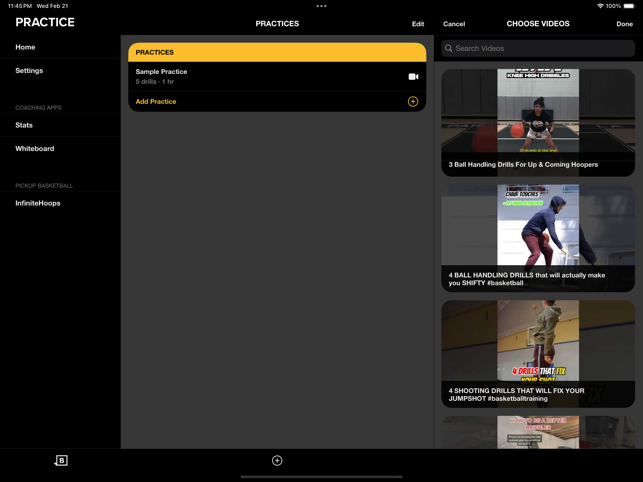Tap the video camera icon on Sample Practice
This screenshot has height=482, width=643.
pyautogui.click(x=413, y=77)
